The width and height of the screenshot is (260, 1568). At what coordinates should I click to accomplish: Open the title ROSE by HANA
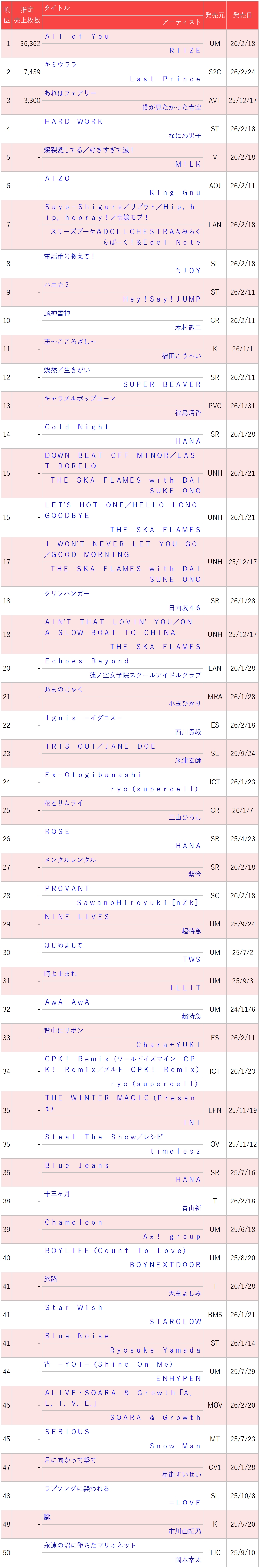point(57,831)
